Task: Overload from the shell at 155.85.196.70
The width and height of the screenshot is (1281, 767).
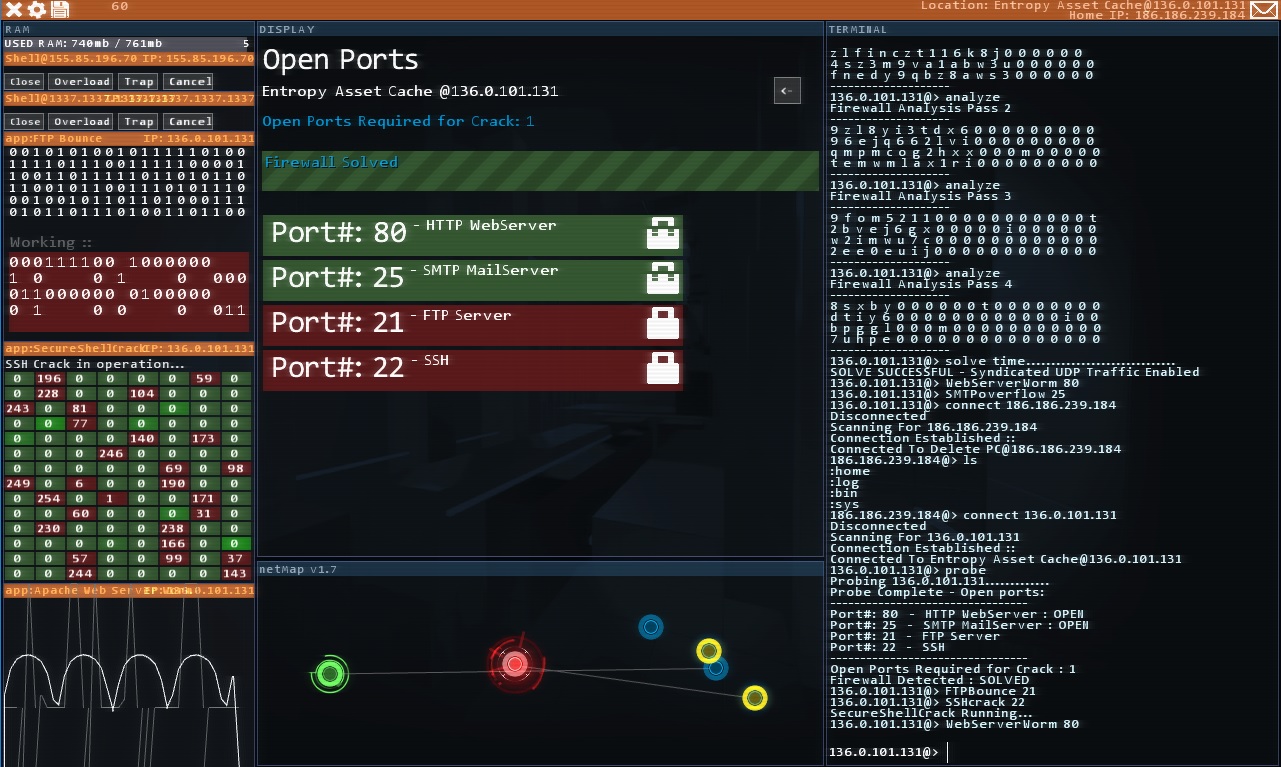Action: (82, 81)
